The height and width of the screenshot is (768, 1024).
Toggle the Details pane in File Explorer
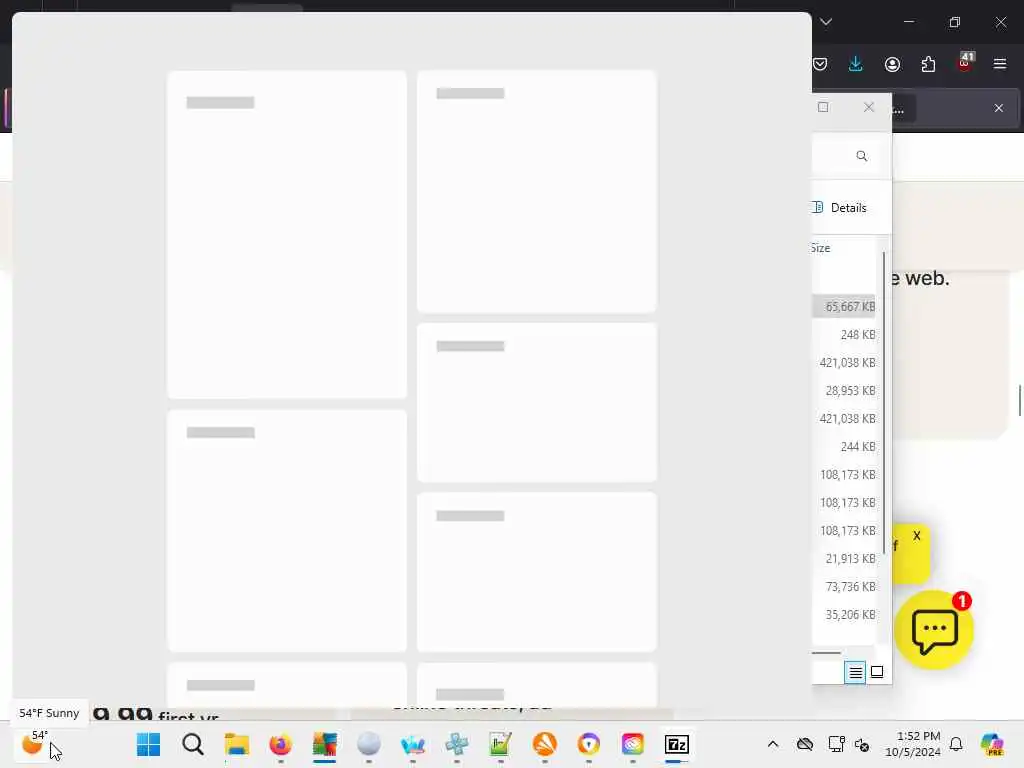[x=840, y=208]
